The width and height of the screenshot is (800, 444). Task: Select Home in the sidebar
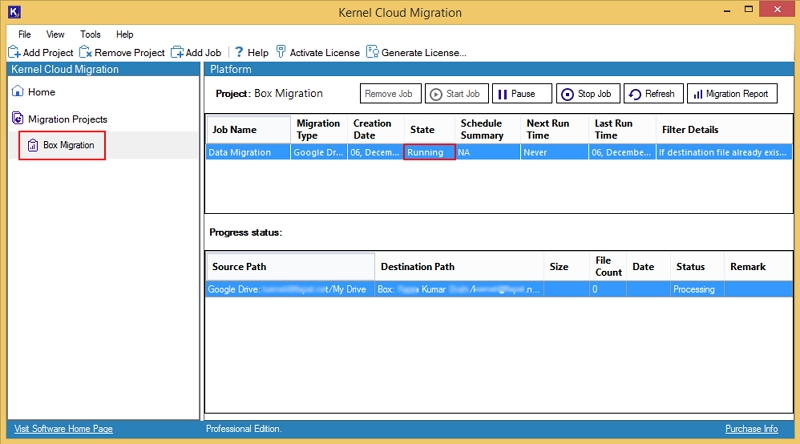[x=41, y=92]
